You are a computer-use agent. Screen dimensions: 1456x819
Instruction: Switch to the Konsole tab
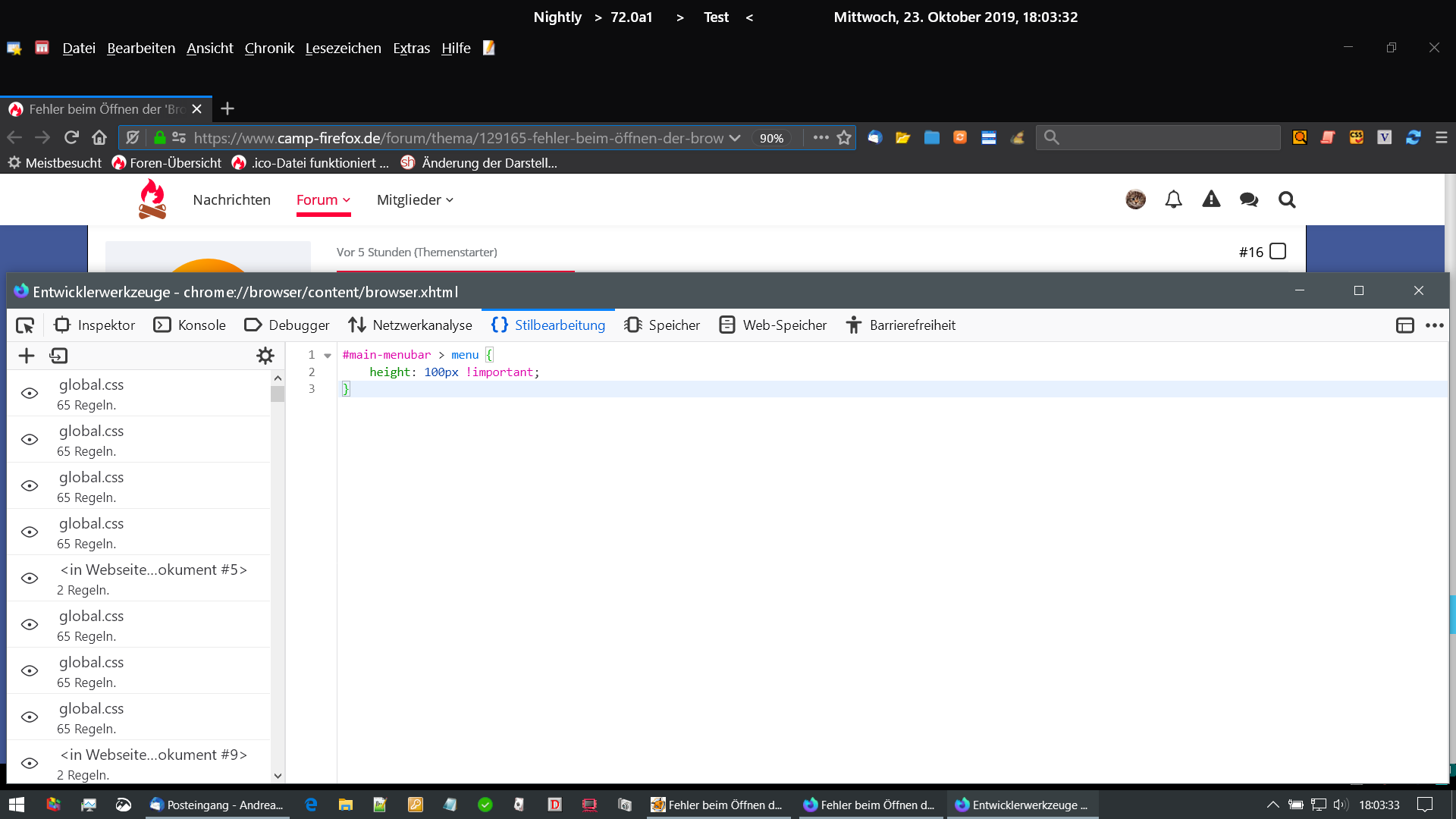(190, 325)
